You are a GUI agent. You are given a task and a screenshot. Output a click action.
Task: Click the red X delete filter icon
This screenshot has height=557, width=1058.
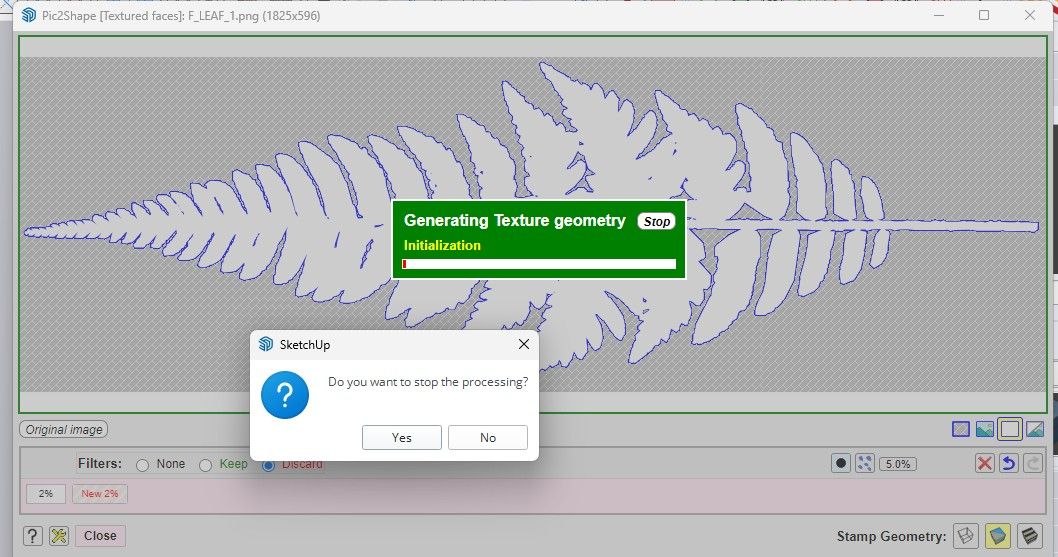(984, 464)
